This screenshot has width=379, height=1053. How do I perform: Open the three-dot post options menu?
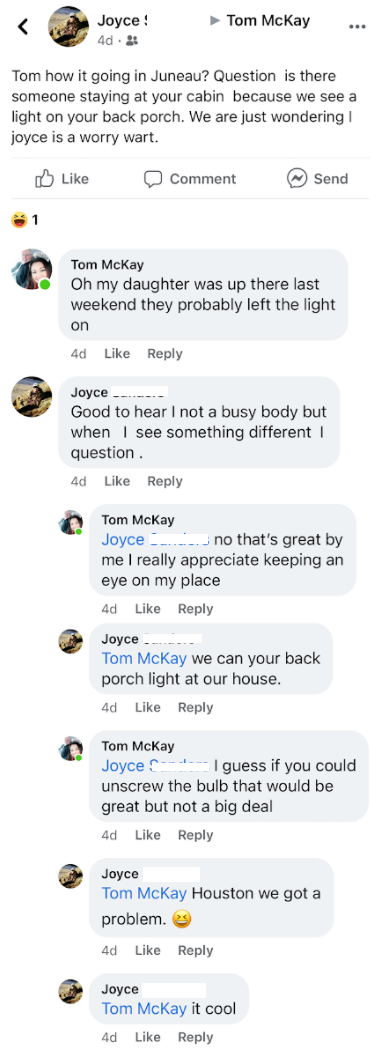pos(357,28)
